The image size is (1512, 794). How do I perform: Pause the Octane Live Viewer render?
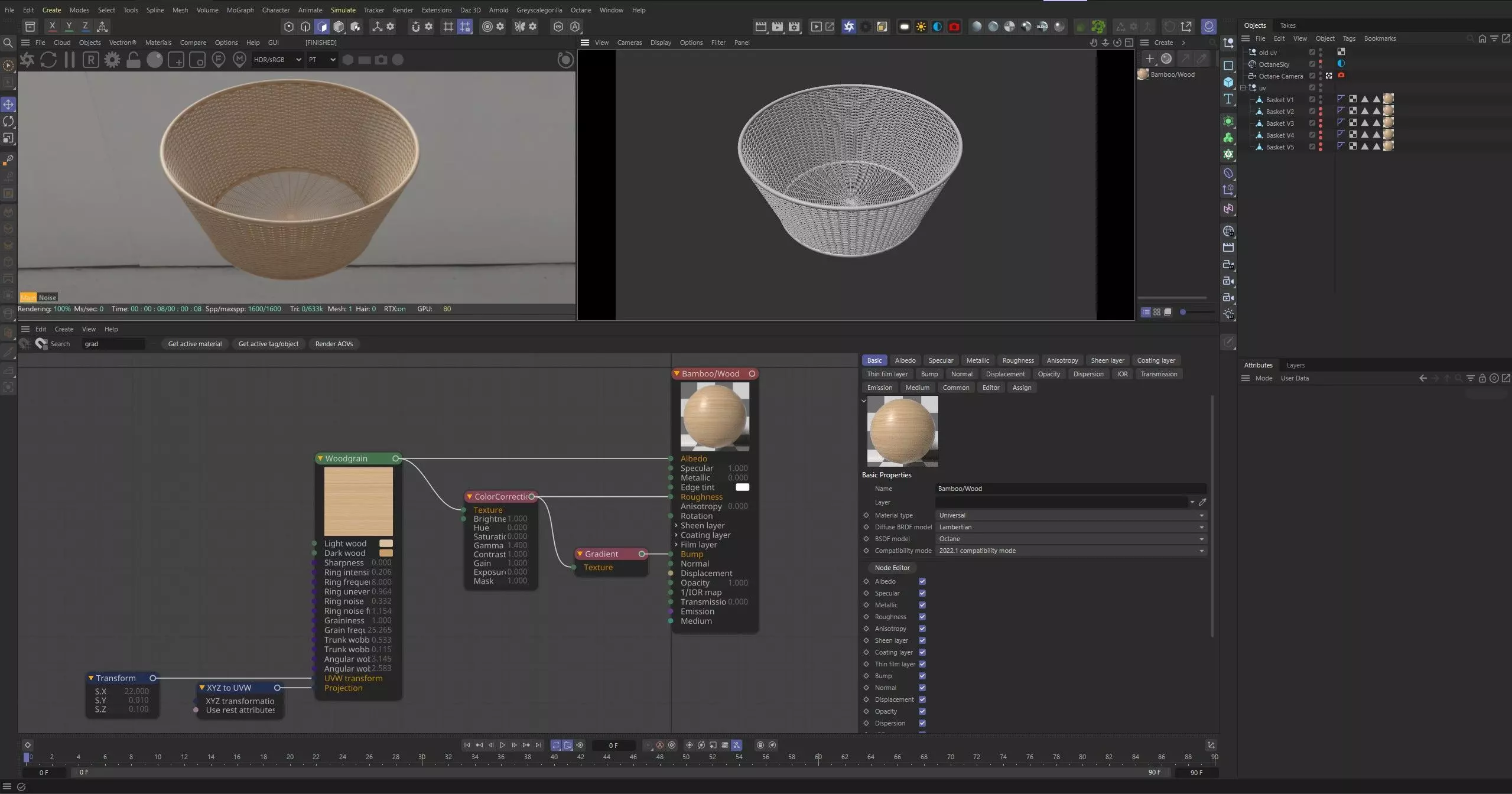(70, 60)
